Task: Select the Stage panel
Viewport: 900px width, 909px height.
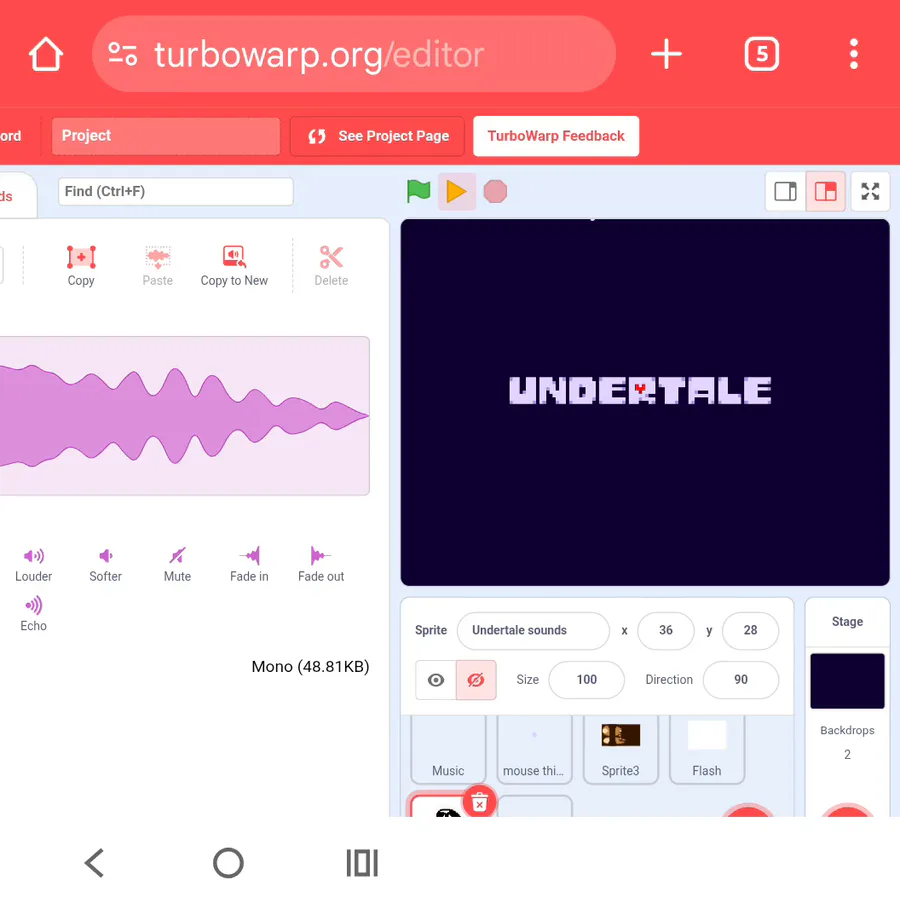Action: click(x=847, y=621)
